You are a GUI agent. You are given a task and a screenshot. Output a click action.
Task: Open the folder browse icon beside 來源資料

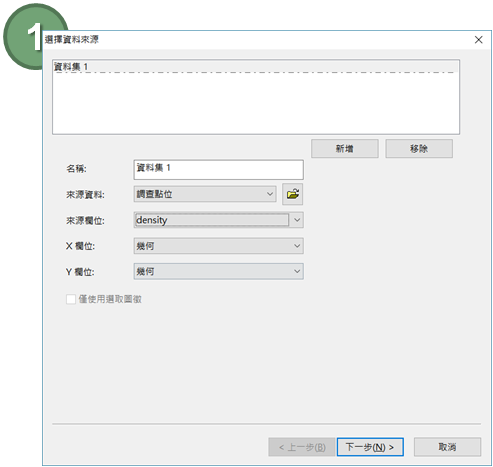coord(292,194)
